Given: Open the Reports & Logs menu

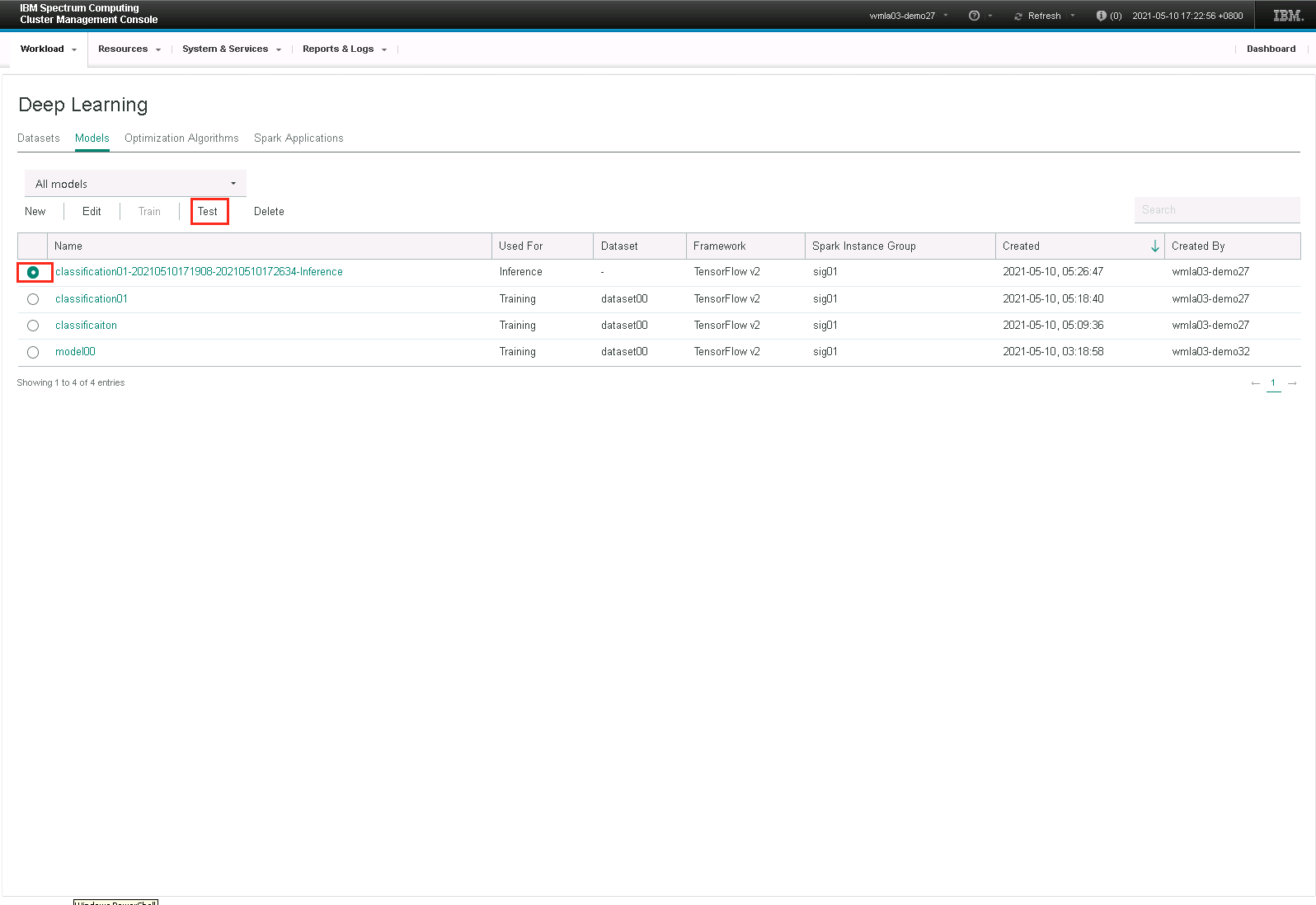Looking at the screenshot, I should (x=345, y=49).
